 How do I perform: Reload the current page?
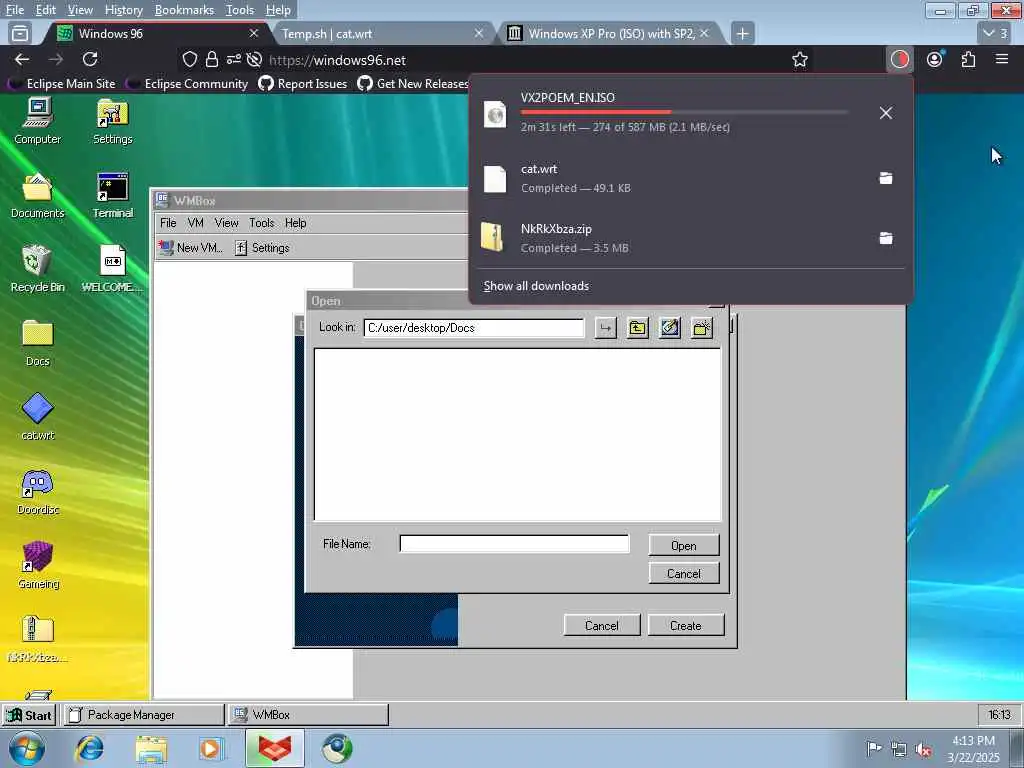point(90,59)
